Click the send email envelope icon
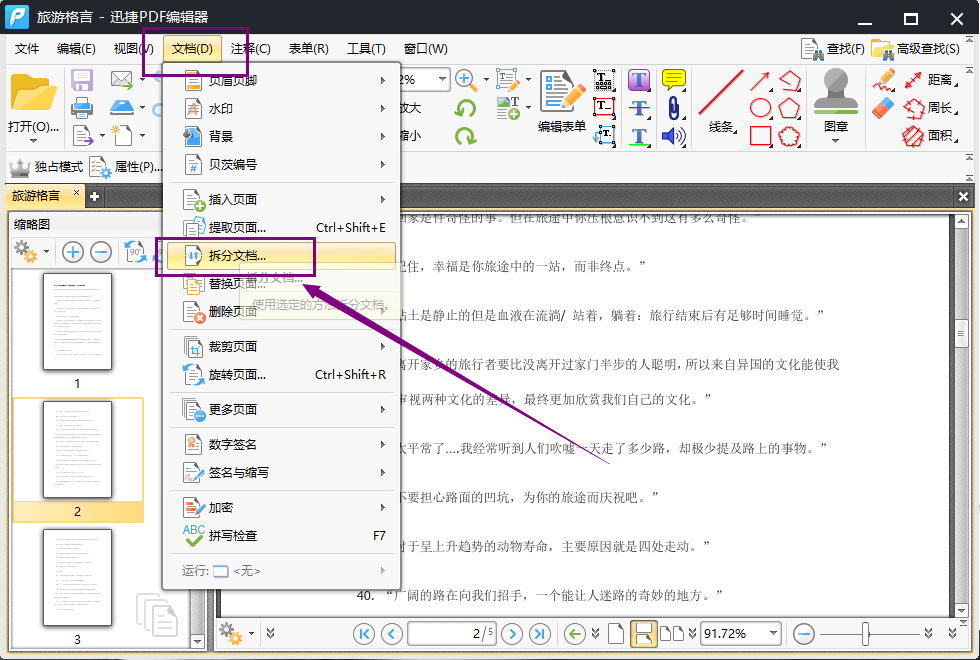The image size is (980, 660). tap(121, 79)
